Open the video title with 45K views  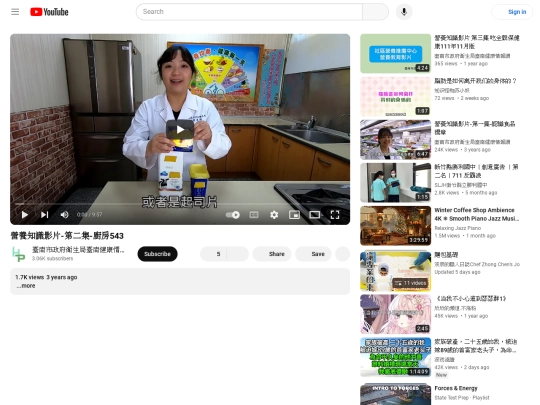470,299
